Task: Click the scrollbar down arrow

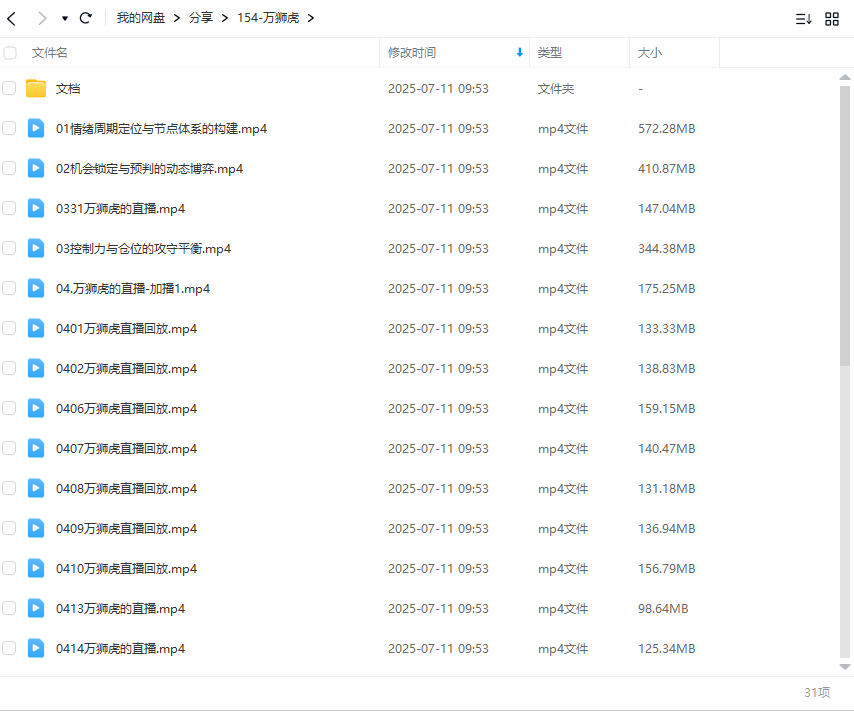Action: (845, 666)
